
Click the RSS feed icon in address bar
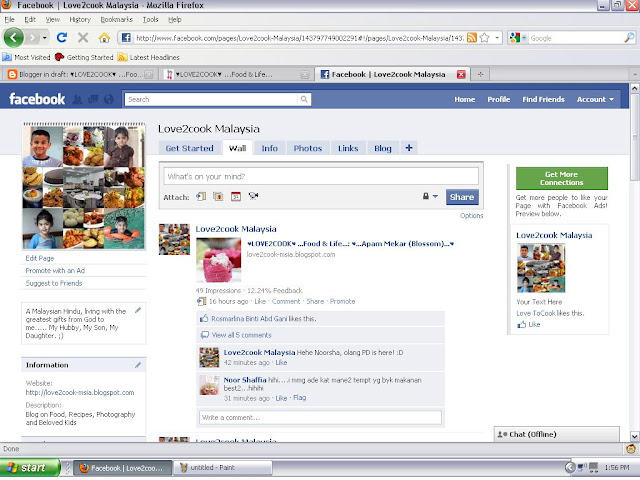pos(472,38)
